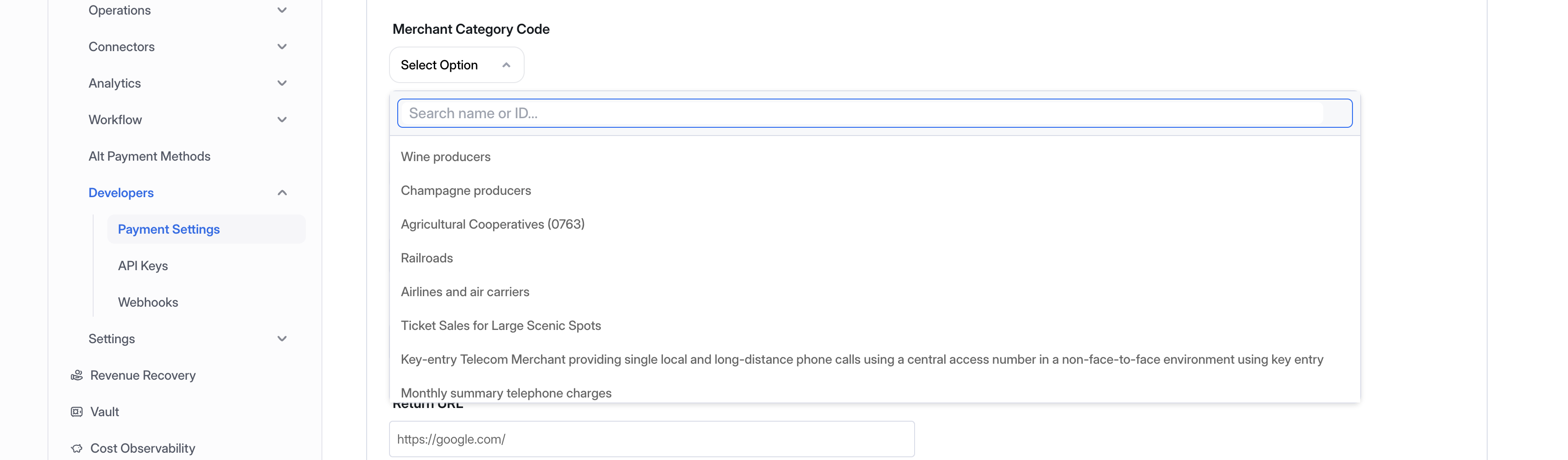This screenshot has width=1568, height=460.
Task: Collapse the Developers section chevron
Action: (x=282, y=193)
